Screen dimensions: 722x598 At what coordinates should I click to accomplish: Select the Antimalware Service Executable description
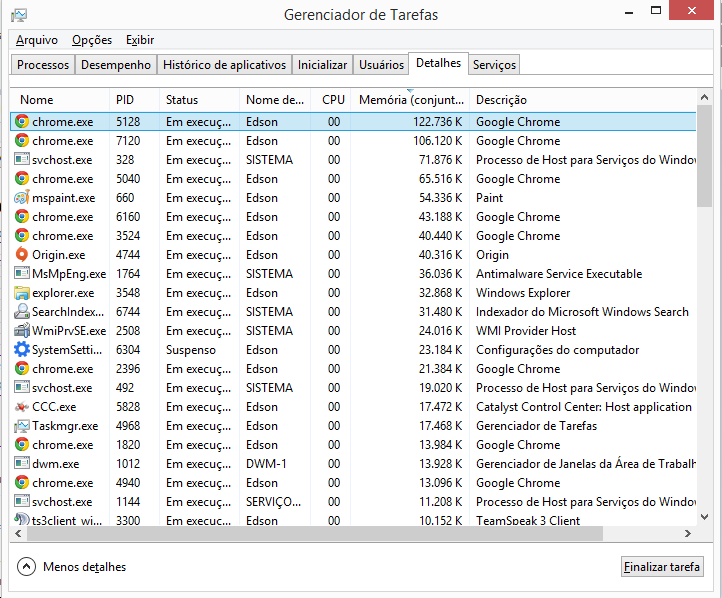559,273
